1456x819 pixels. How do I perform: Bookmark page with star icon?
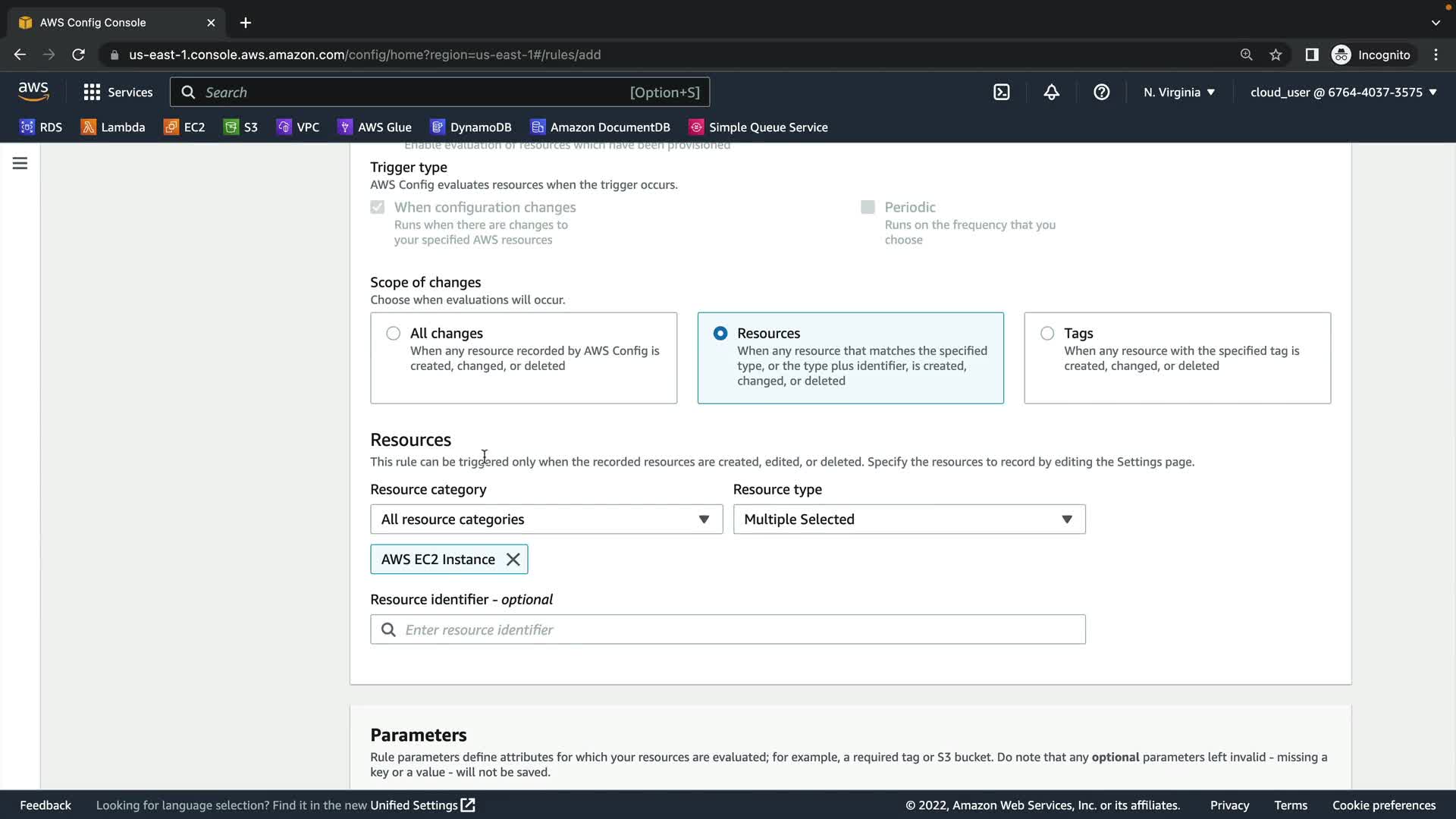tap(1276, 55)
